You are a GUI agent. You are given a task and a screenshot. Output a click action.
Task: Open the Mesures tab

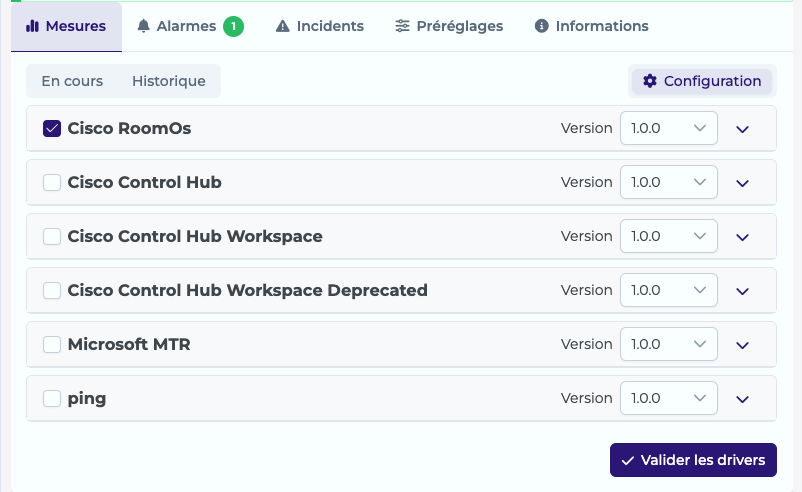pyautogui.click(x=66, y=26)
